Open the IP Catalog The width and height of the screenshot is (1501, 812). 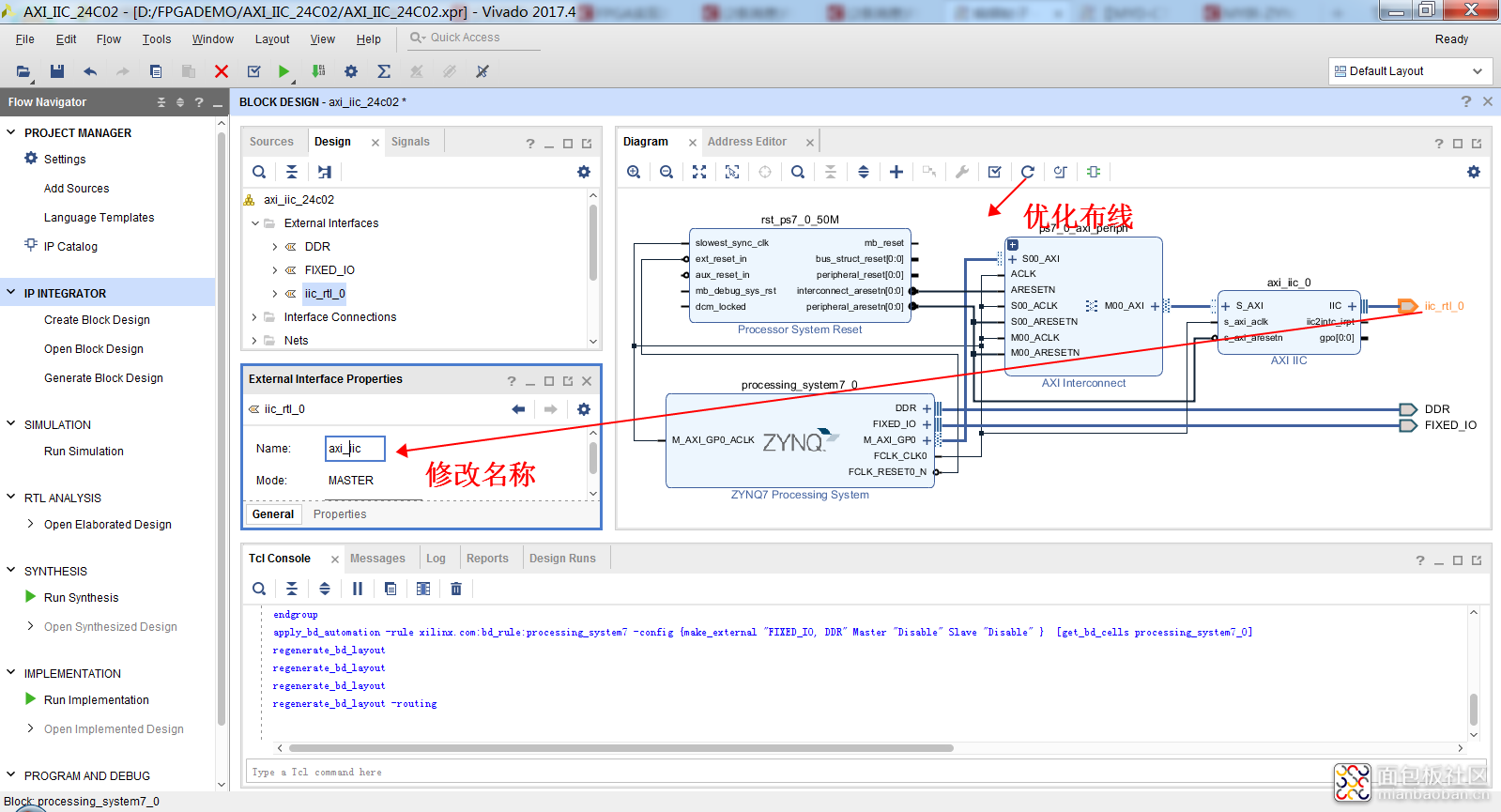70,247
